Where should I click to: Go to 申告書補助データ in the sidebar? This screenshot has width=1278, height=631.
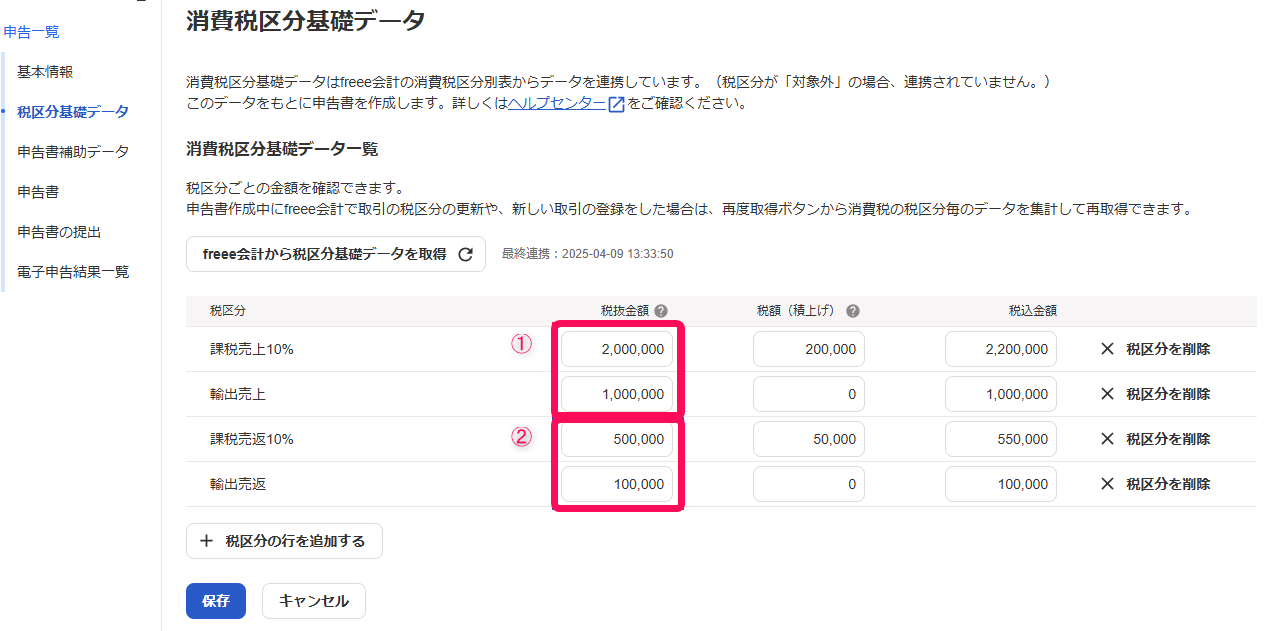pos(73,152)
